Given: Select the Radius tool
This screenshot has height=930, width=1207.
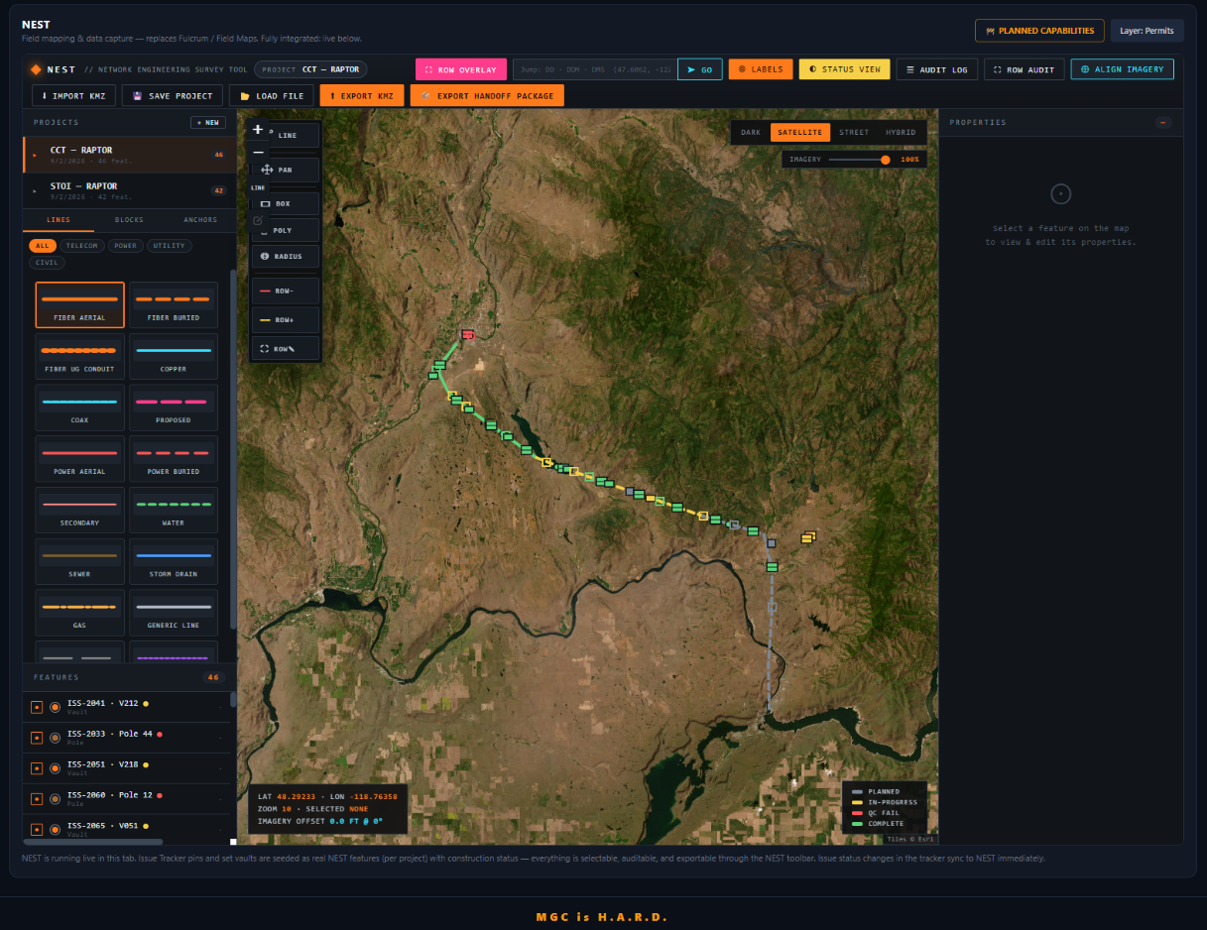Looking at the screenshot, I should click(x=285, y=256).
